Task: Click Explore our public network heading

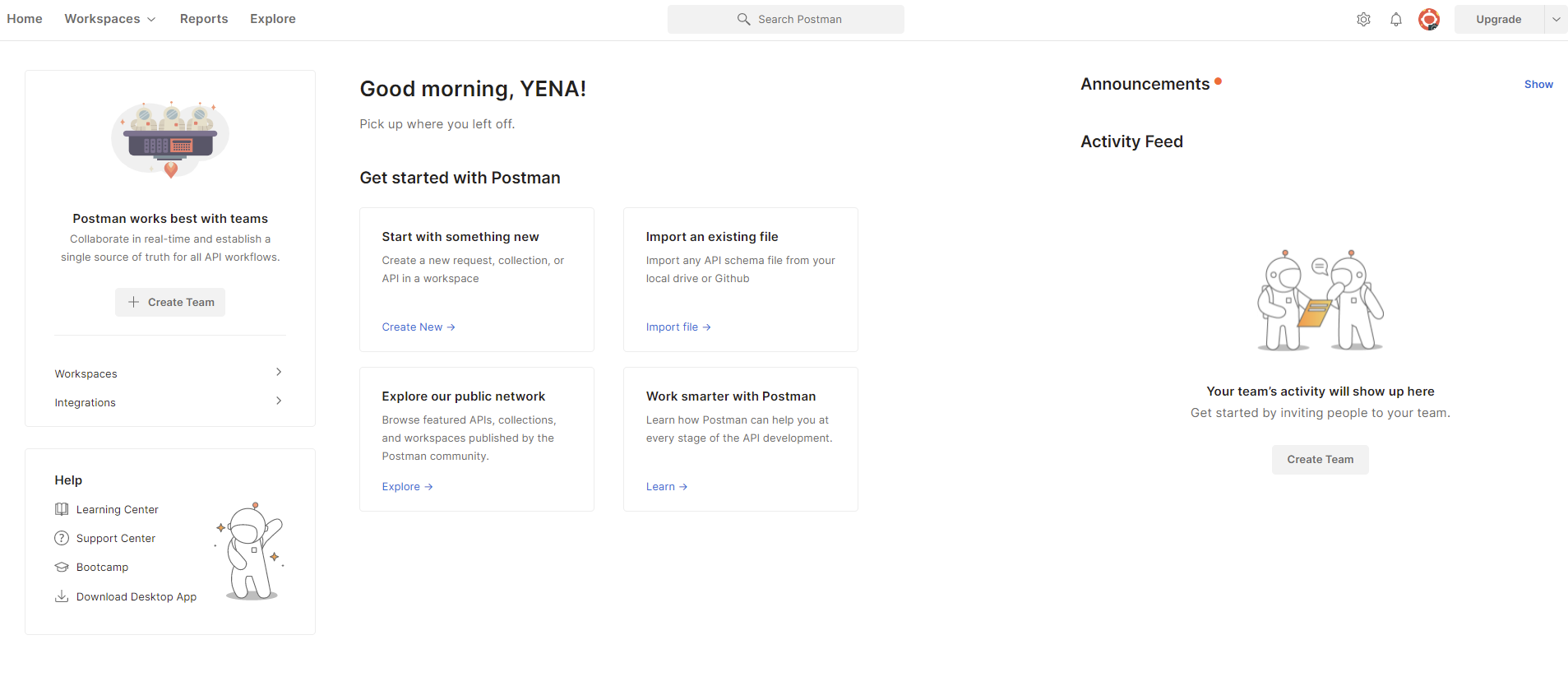Action: [464, 396]
